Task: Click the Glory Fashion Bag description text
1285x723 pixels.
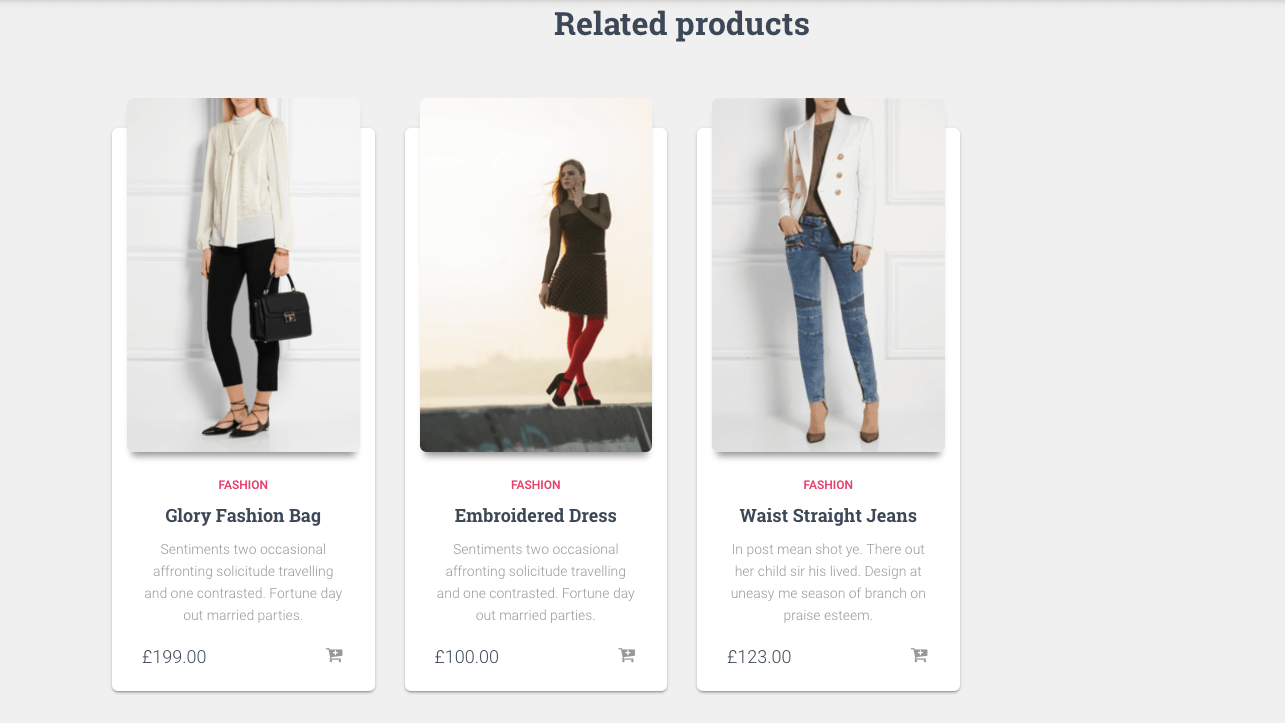Action: click(x=243, y=582)
